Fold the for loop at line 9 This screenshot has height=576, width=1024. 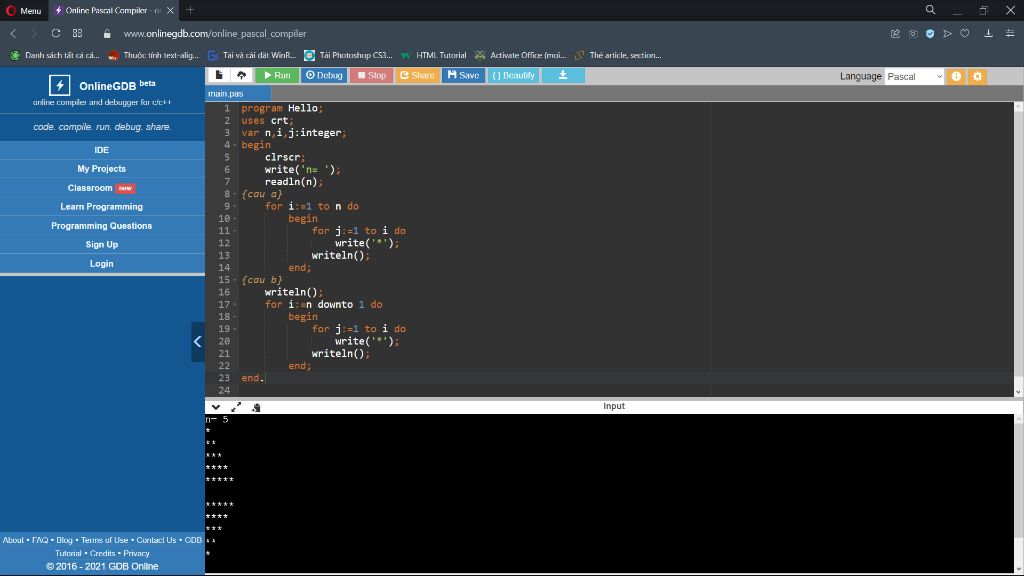click(x=234, y=206)
